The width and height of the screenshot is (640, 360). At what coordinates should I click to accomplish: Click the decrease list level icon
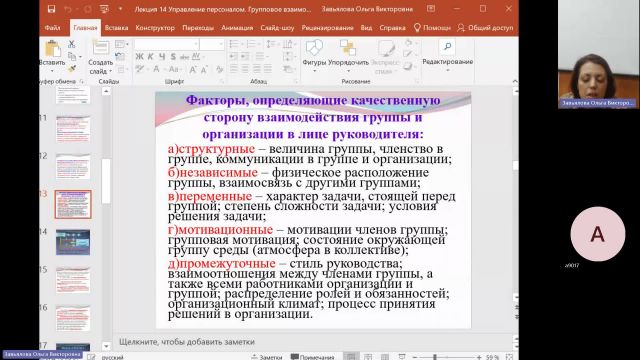(234, 57)
